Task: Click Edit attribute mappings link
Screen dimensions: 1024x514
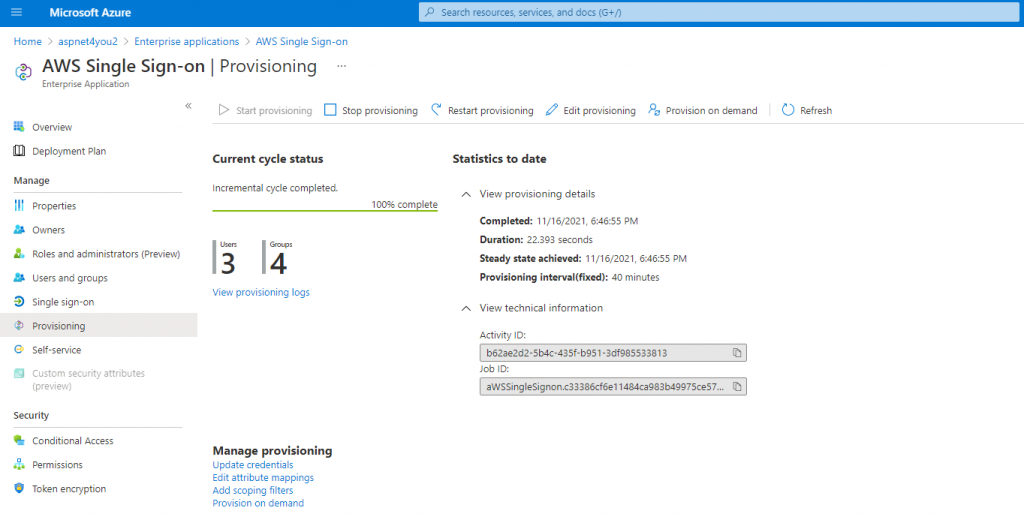Action: [x=263, y=478]
